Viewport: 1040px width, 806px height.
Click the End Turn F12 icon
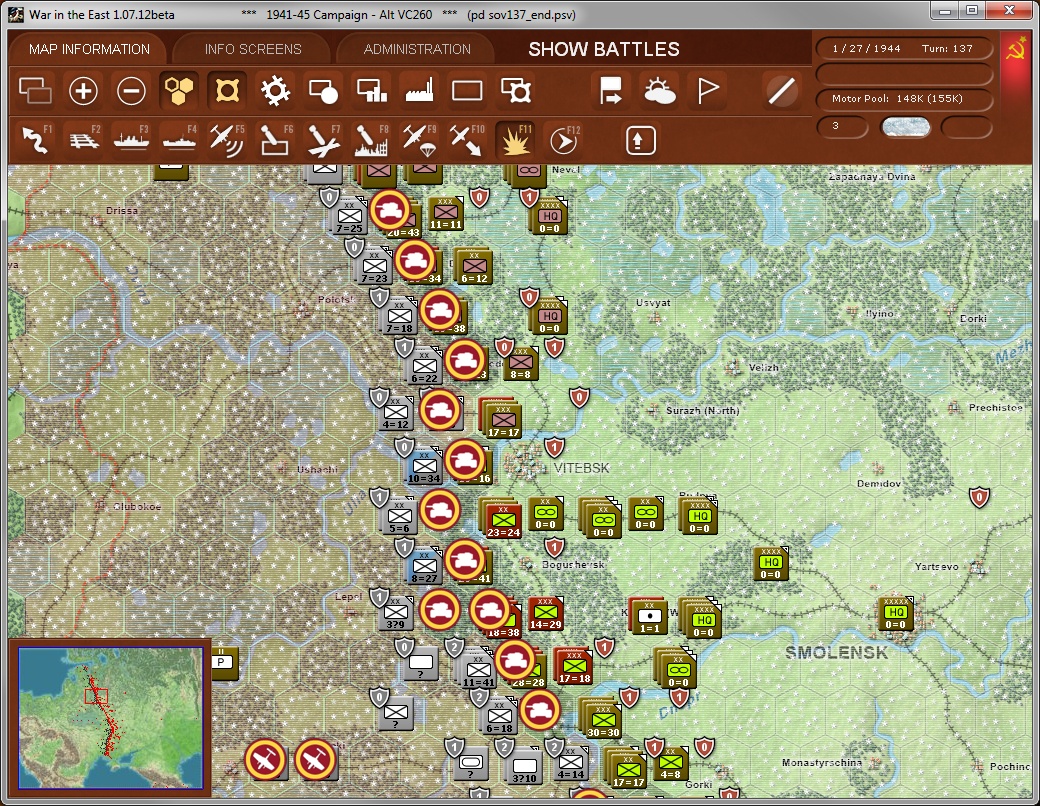click(564, 140)
